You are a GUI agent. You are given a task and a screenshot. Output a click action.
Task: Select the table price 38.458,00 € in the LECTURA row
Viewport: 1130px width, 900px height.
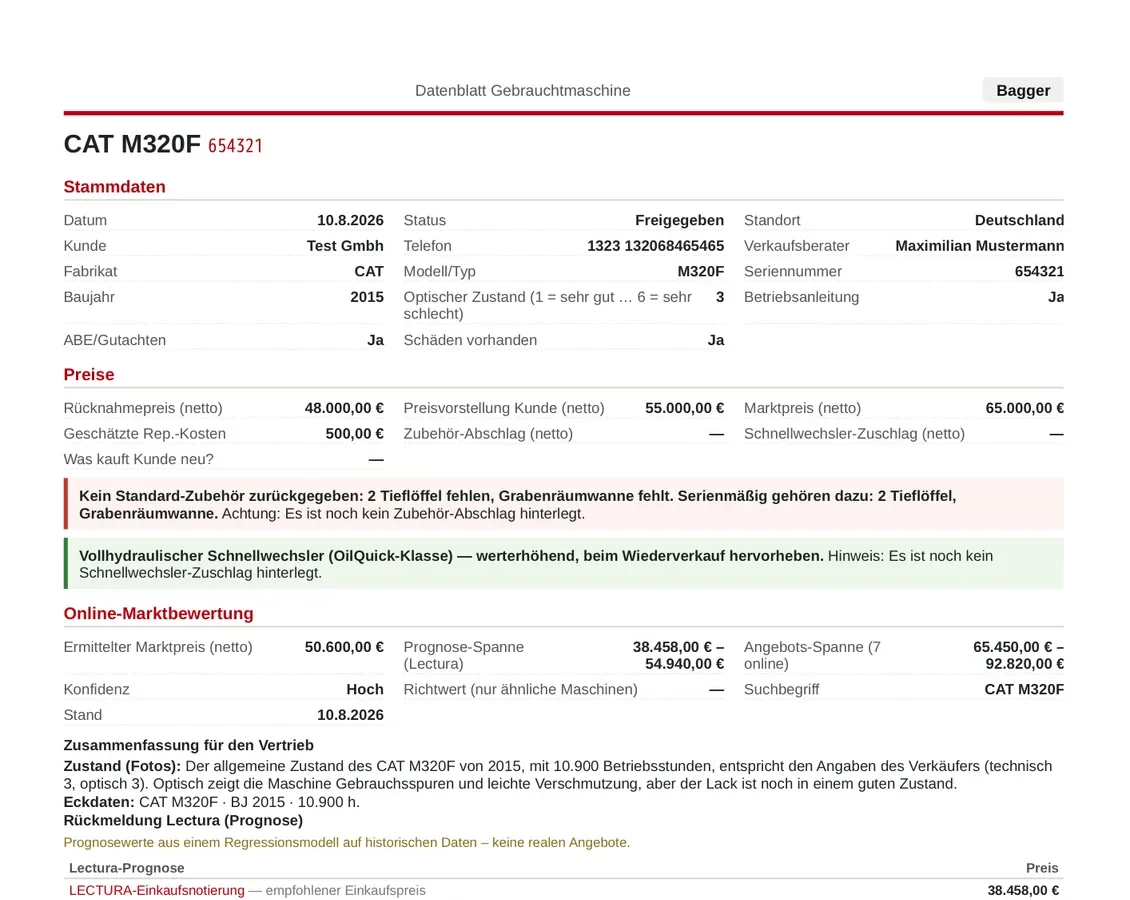(x=1023, y=891)
